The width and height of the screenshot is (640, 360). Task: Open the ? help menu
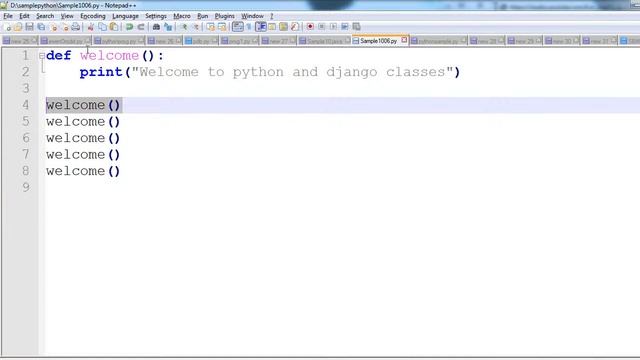tap(271, 16)
